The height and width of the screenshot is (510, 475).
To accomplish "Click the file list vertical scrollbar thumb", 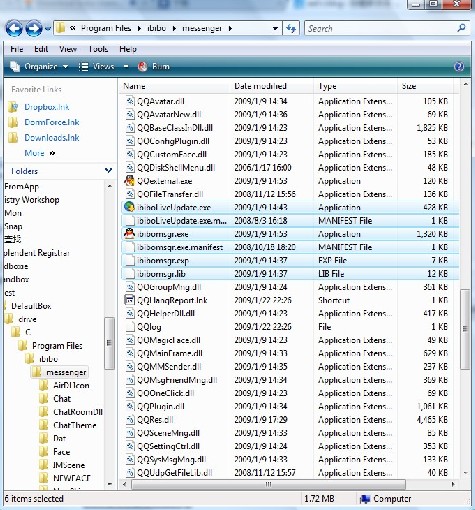I will tap(465, 329).
